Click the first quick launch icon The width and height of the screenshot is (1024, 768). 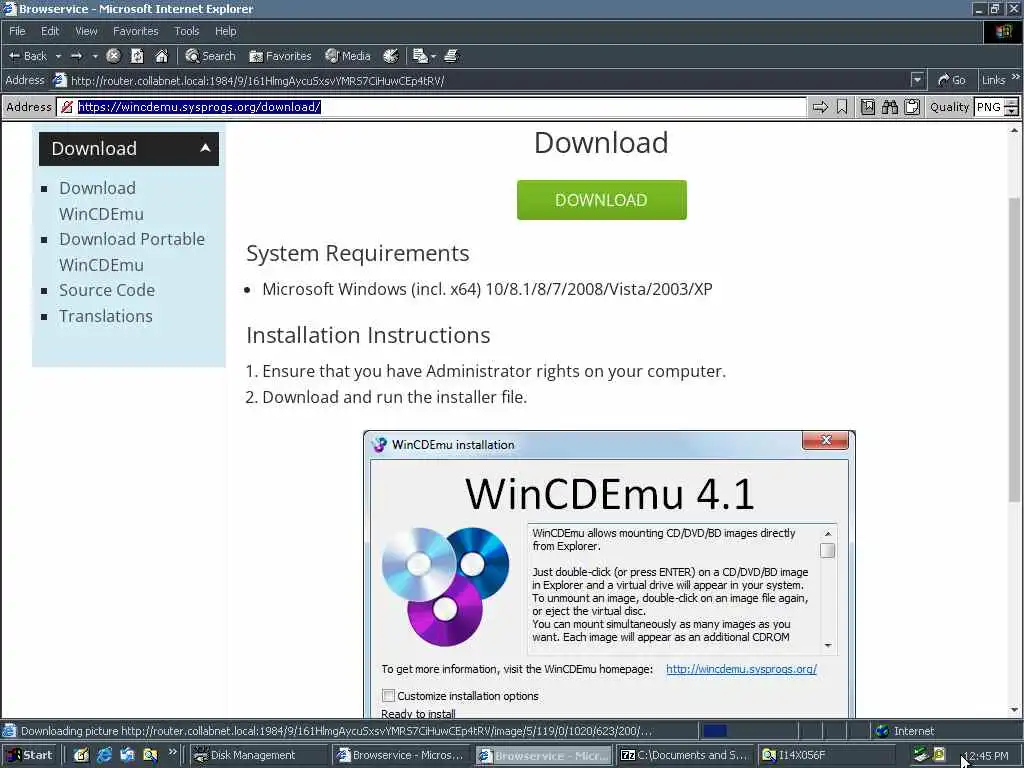coord(81,755)
